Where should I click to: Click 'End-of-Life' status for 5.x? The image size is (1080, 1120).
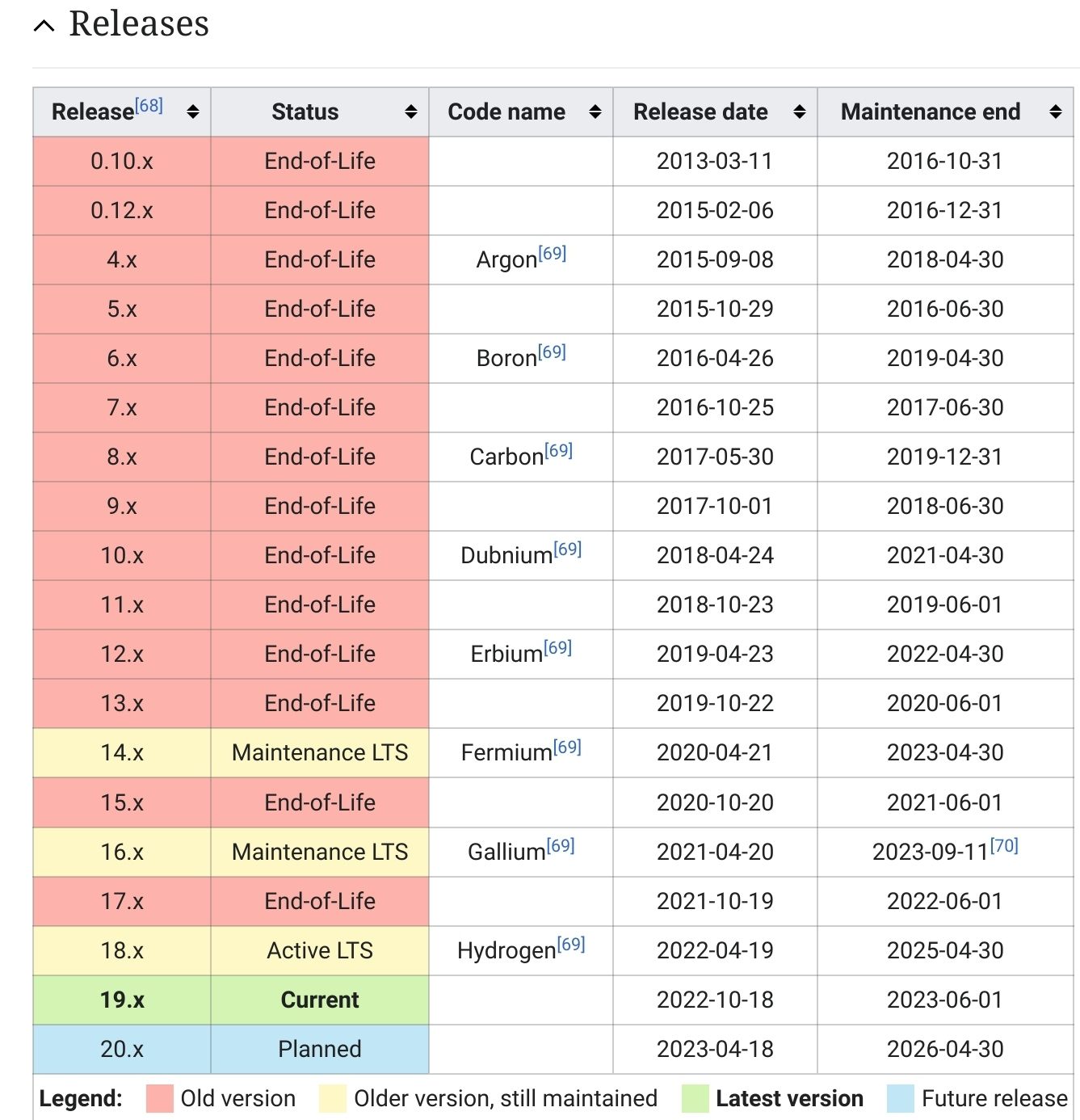click(320, 309)
